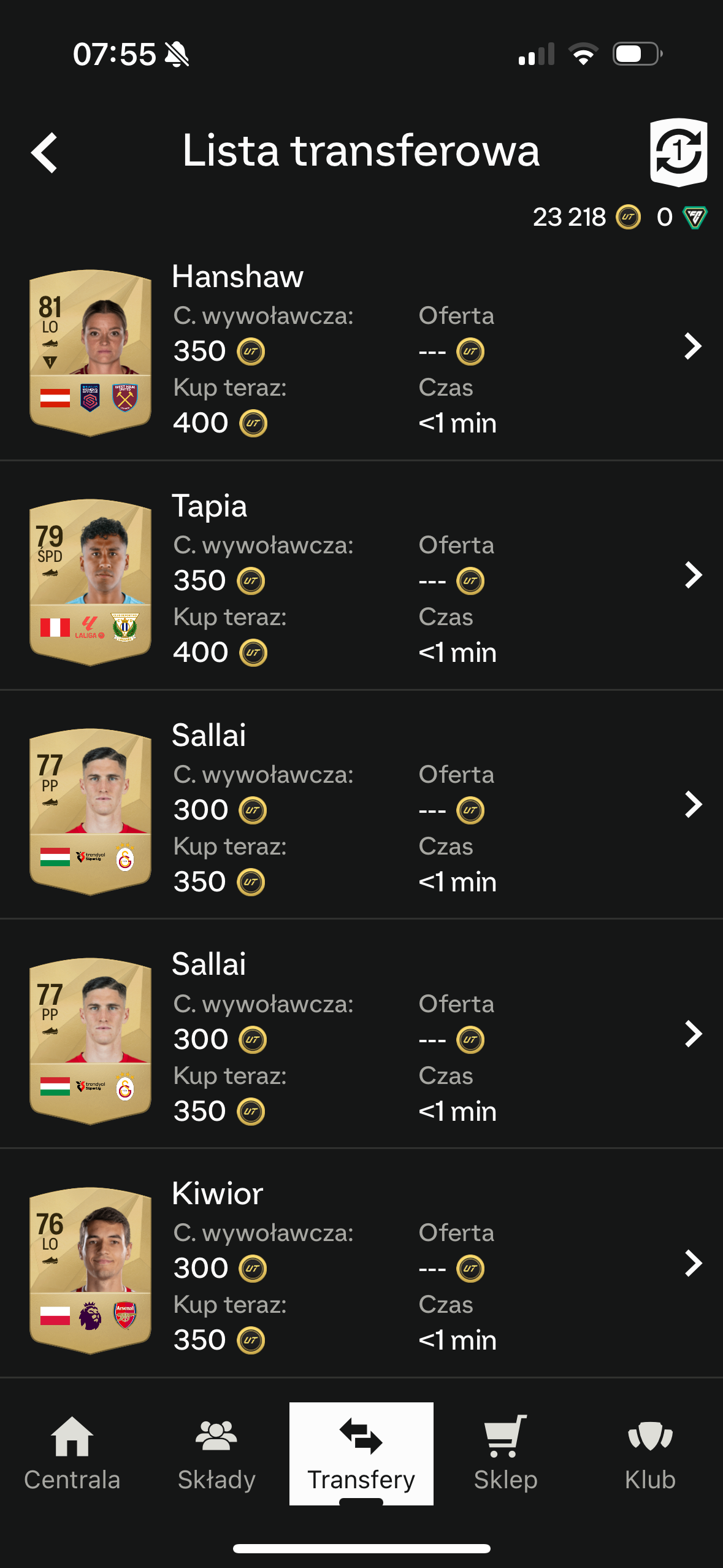Tap the home indicator bar

pos(361,1548)
